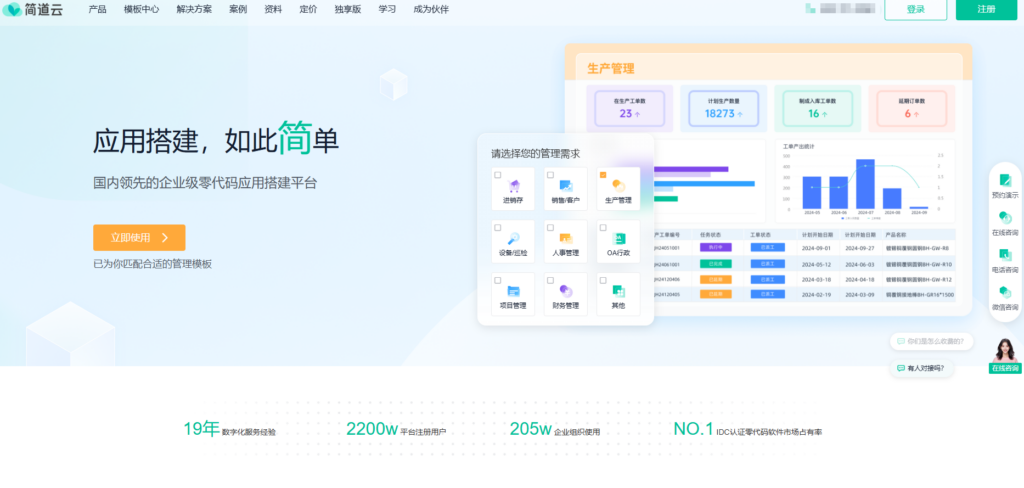
Task: Click the 2024-03-18 date cell
Action: click(x=814, y=280)
